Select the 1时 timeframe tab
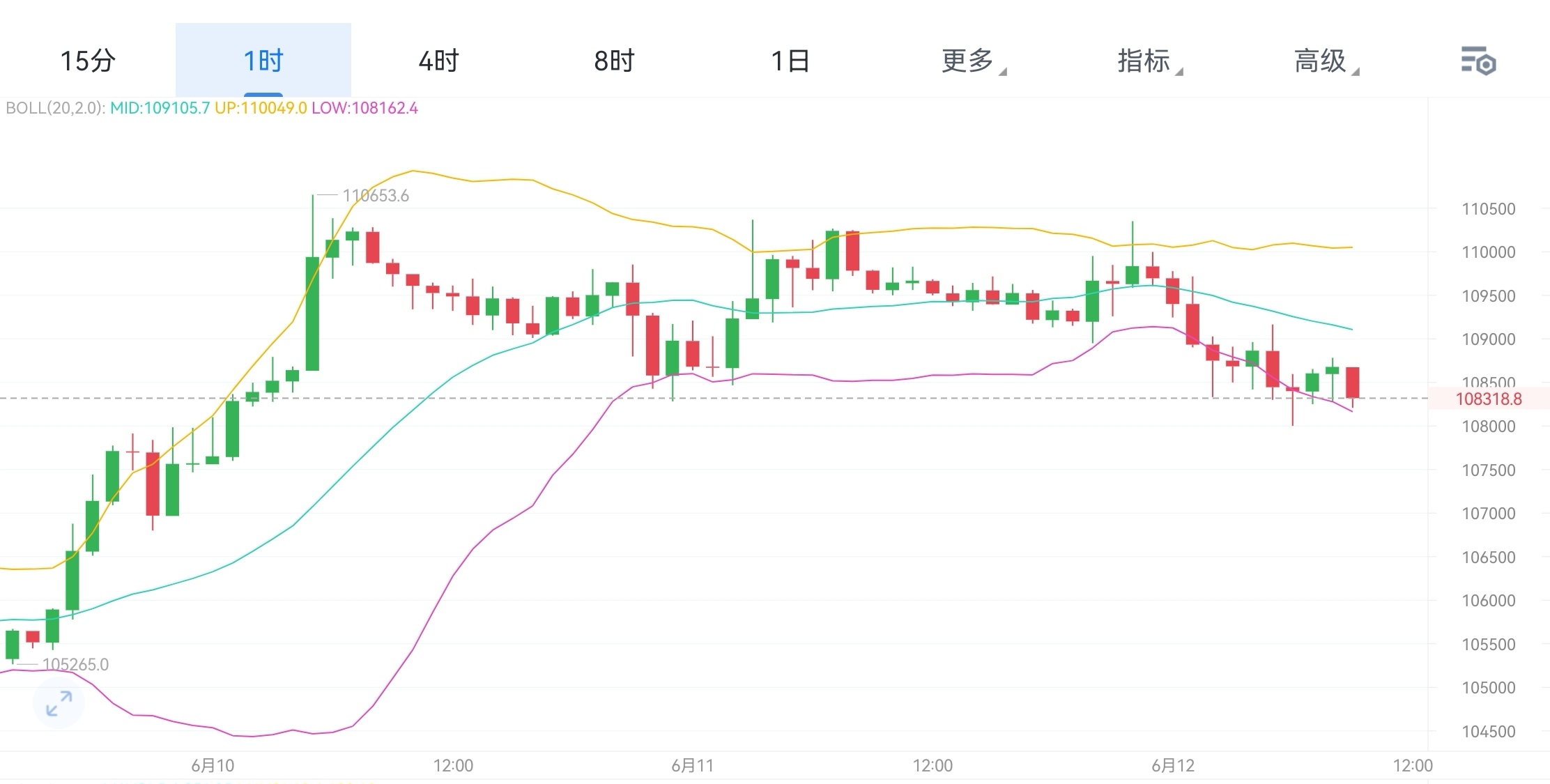 [x=263, y=61]
